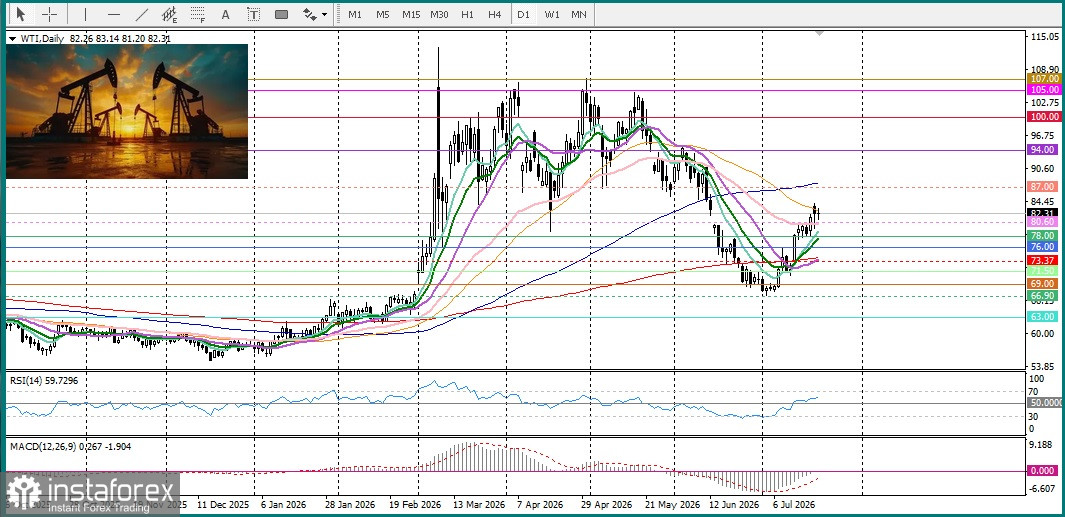Click the 63.00 price level label
1065x517 pixels.
tap(1045, 317)
